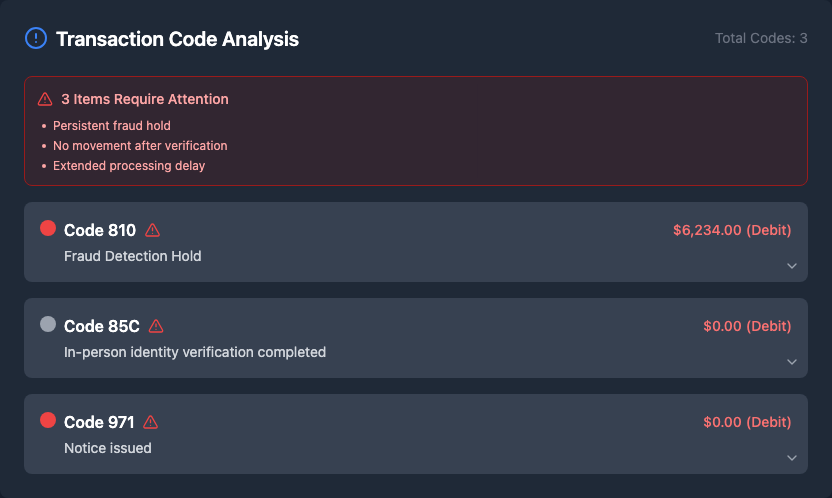
Task: Click the "Persistent fraud hold" attention item
Action: [112, 126]
